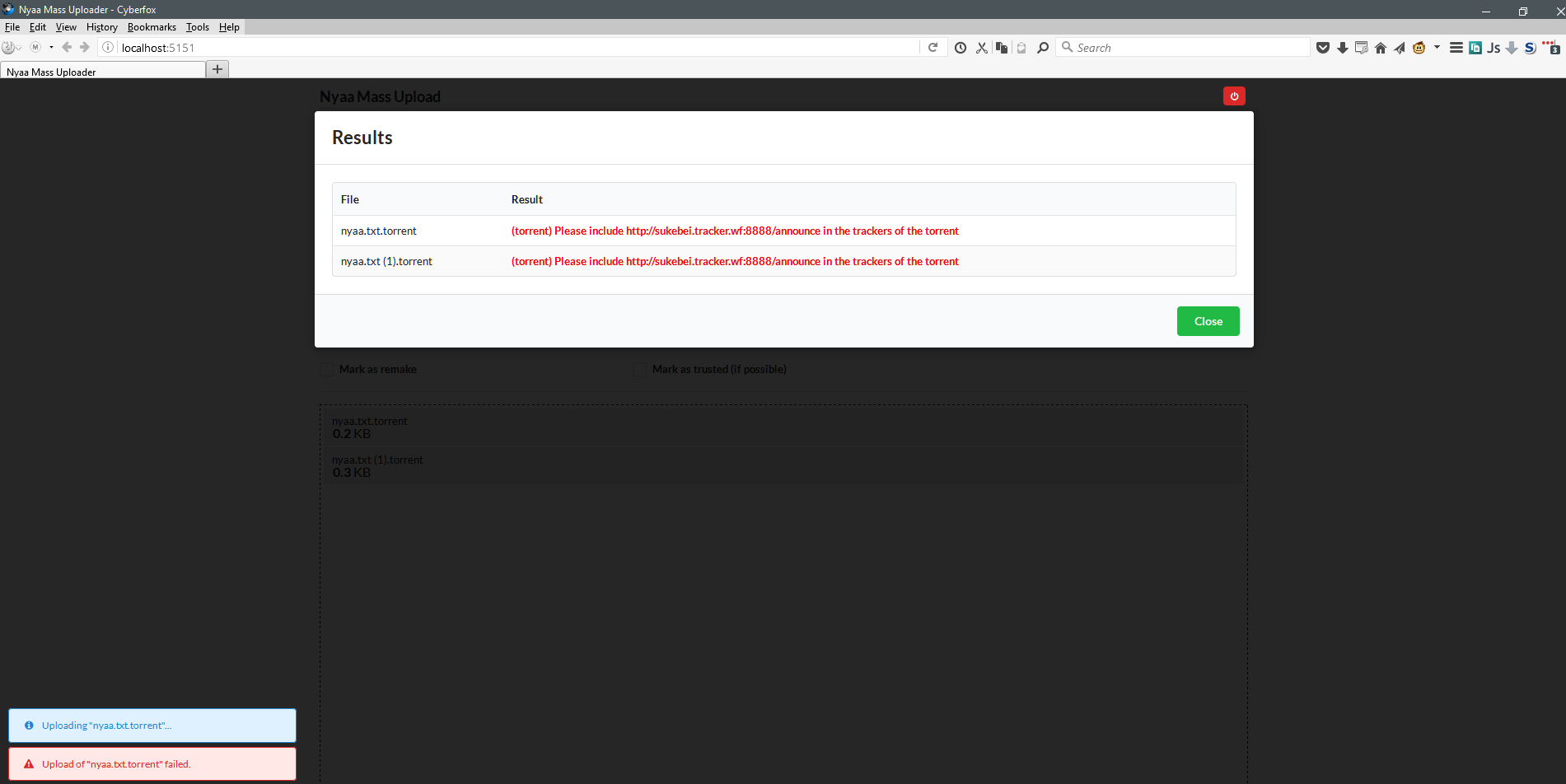
Task: Open a new browser tab
Action: [x=217, y=69]
